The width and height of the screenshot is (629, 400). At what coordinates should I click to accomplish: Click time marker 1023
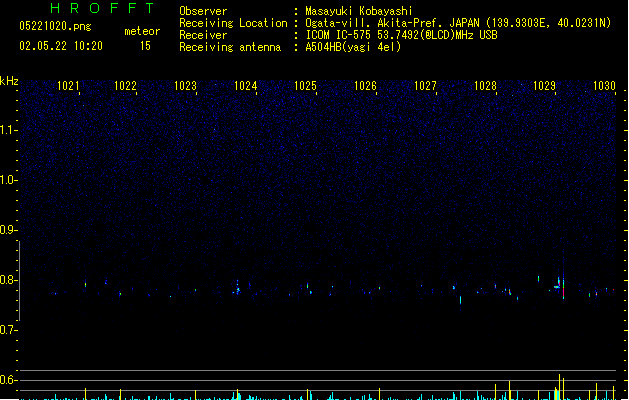[185, 86]
